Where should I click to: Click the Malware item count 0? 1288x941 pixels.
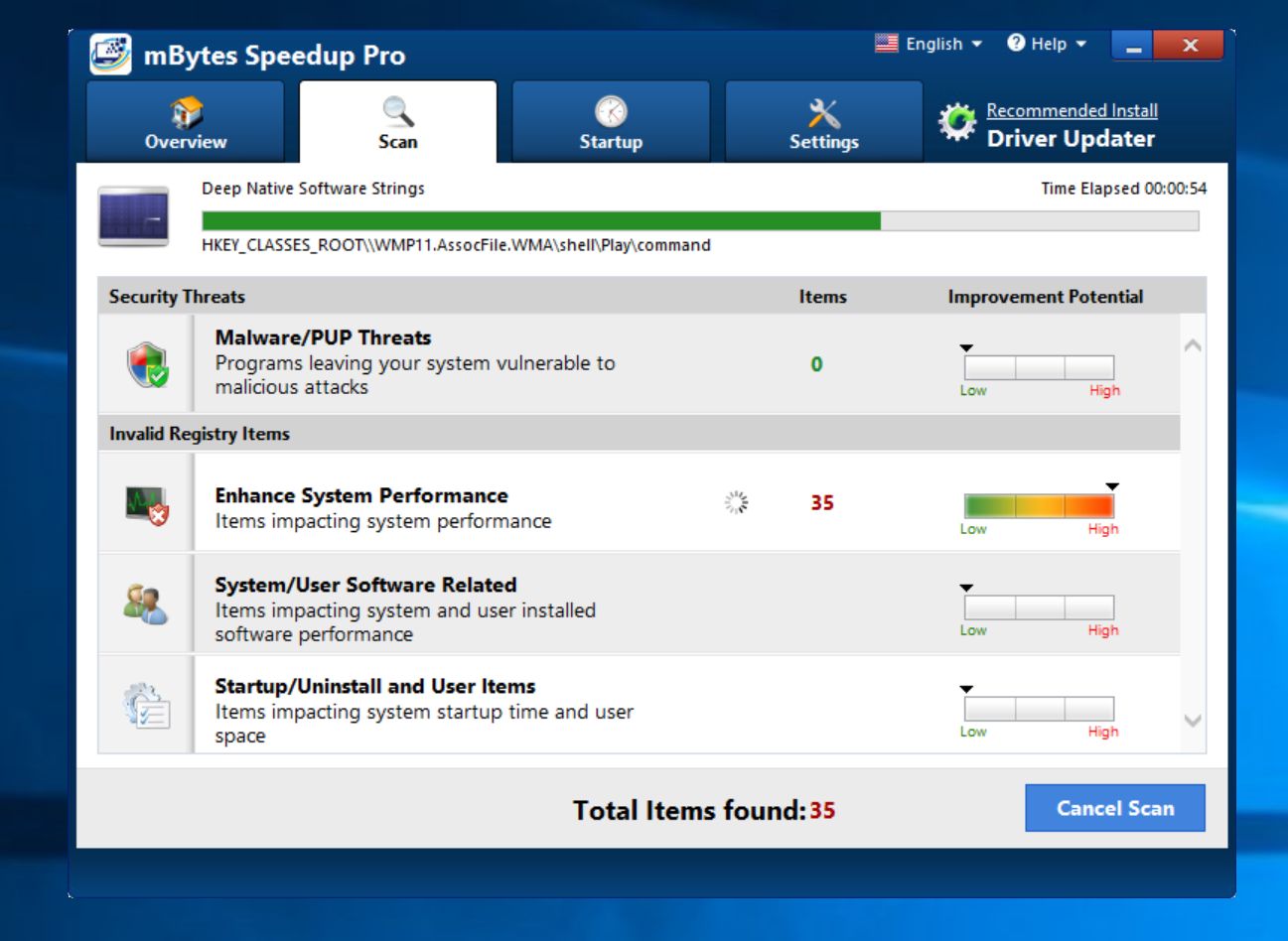pyautogui.click(x=816, y=364)
